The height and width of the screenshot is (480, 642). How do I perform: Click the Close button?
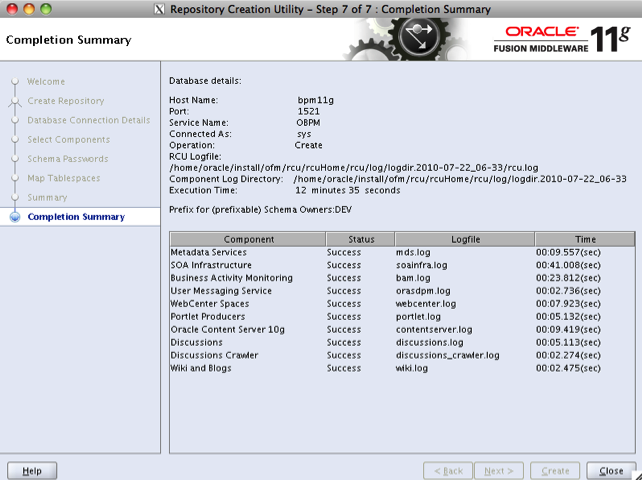(611, 470)
